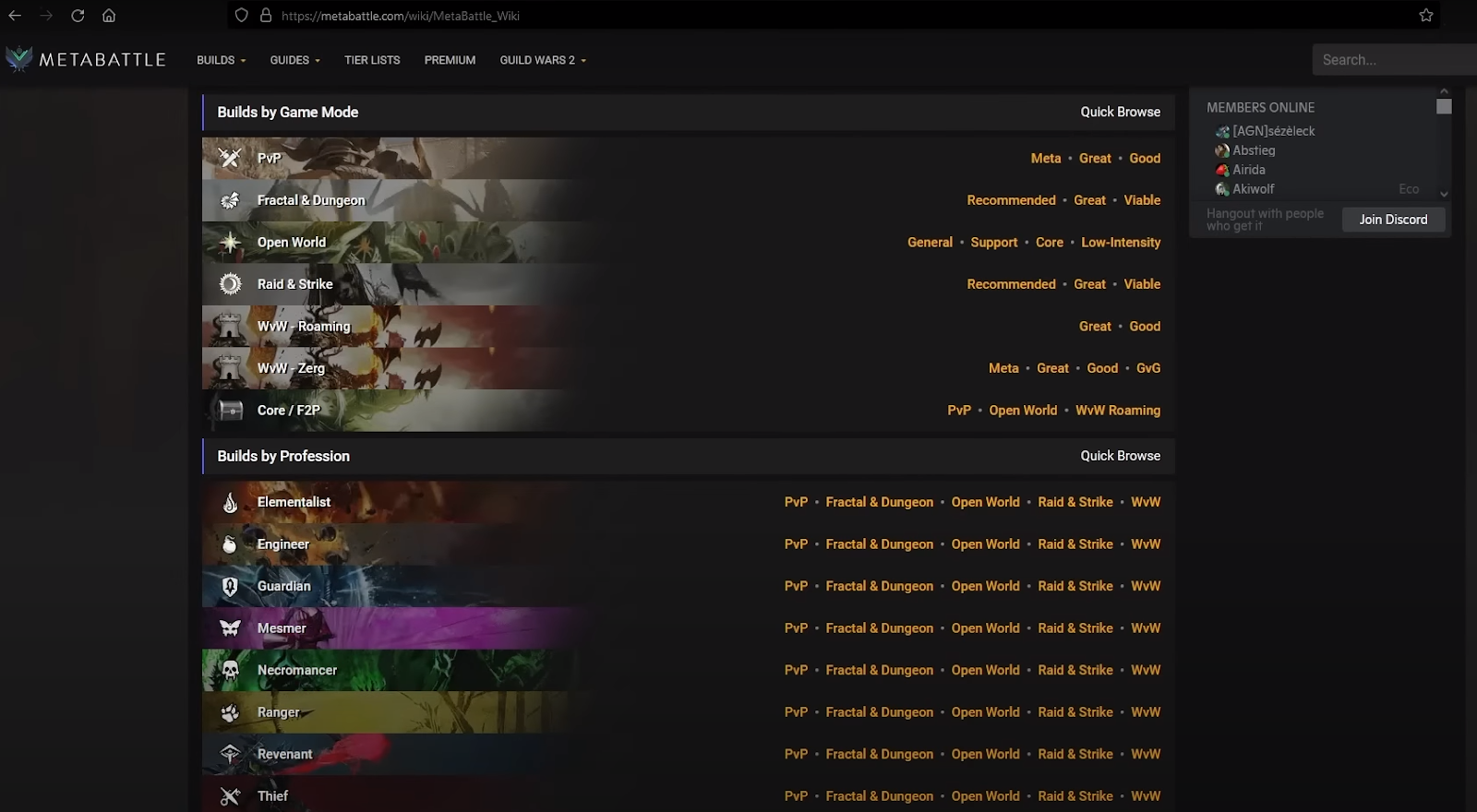
Task: Click the Join Discord button
Action: (1393, 220)
